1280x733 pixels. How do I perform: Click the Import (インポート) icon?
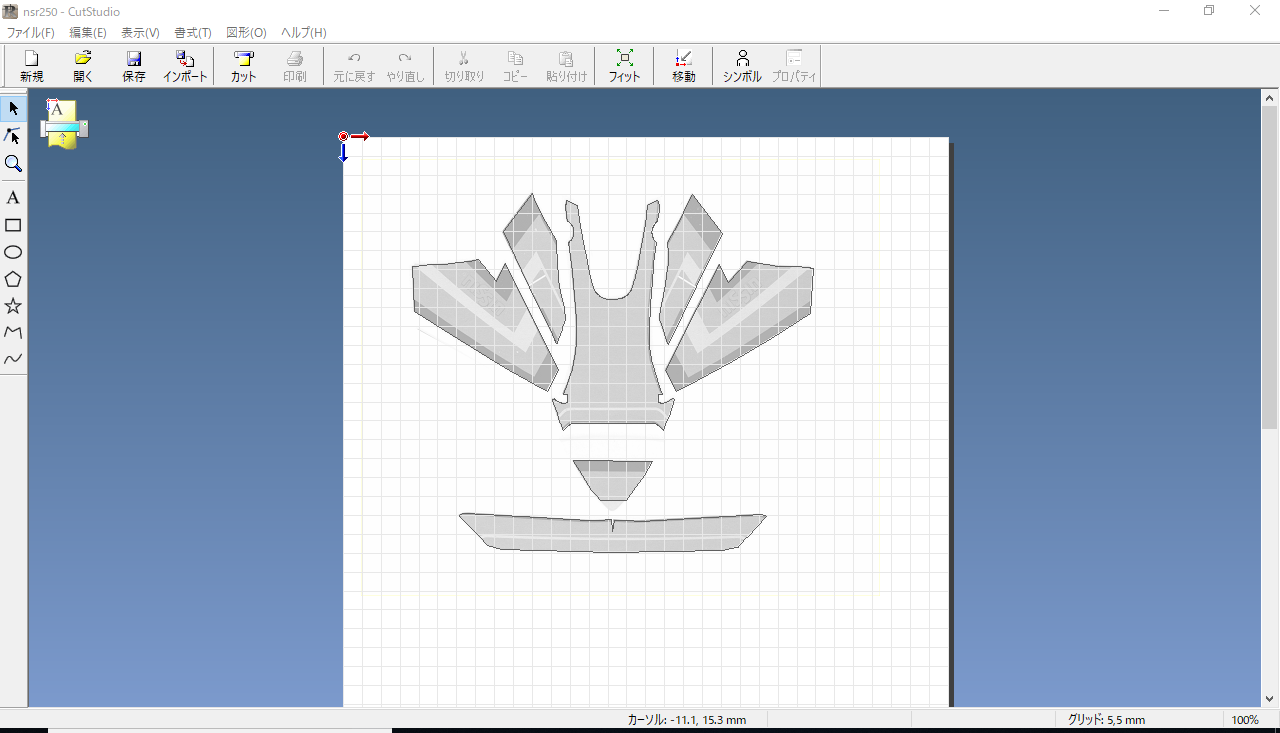click(x=185, y=66)
